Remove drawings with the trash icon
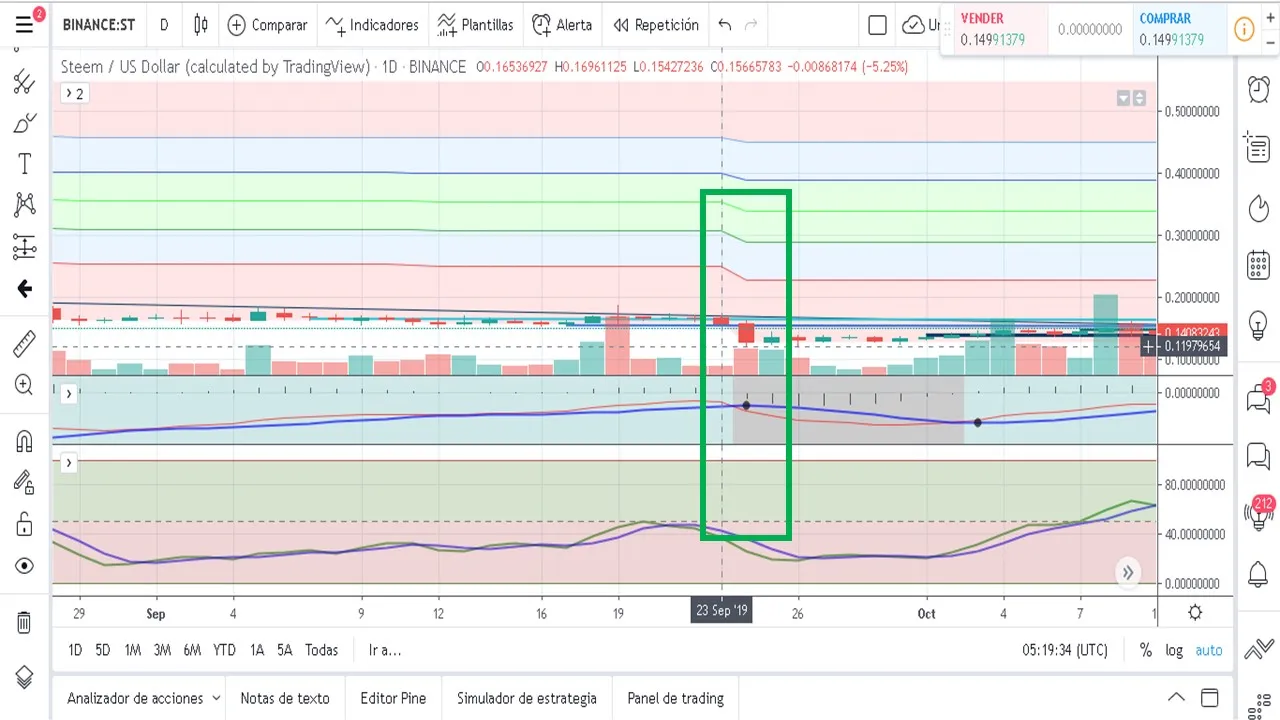This screenshot has width=1280, height=720. (24, 622)
